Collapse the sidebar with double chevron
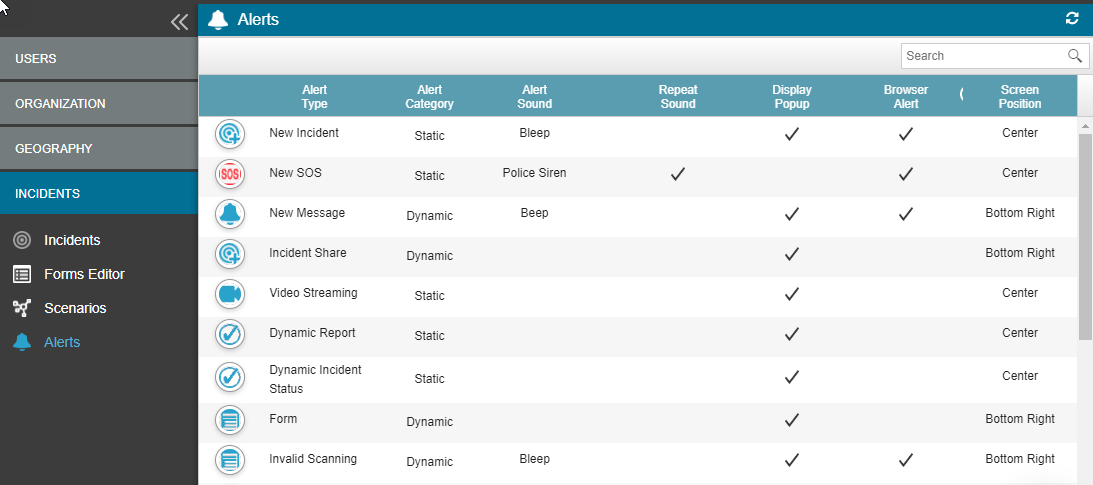The width and height of the screenshot is (1093, 485). (x=179, y=22)
